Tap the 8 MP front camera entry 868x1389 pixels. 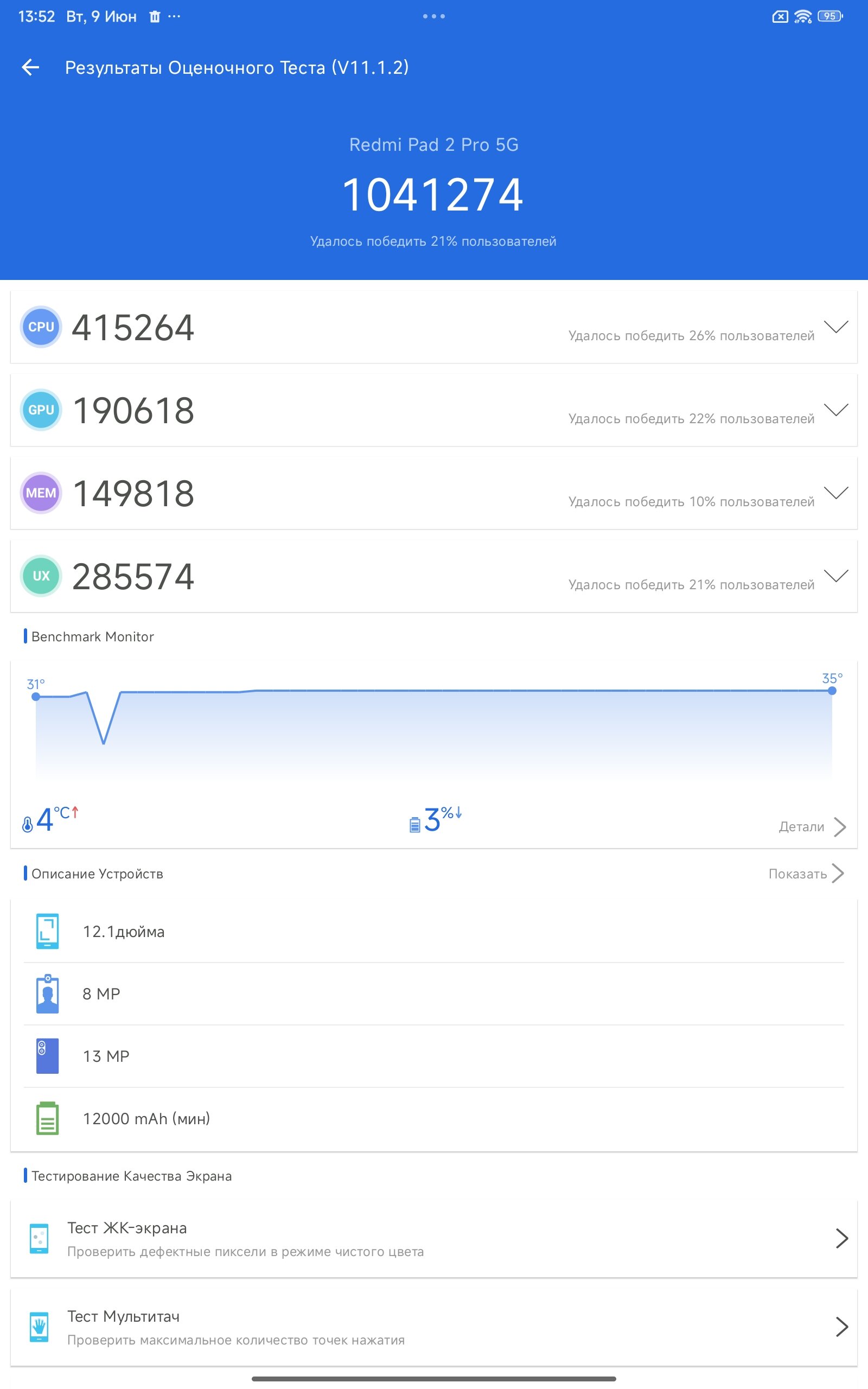(434, 993)
